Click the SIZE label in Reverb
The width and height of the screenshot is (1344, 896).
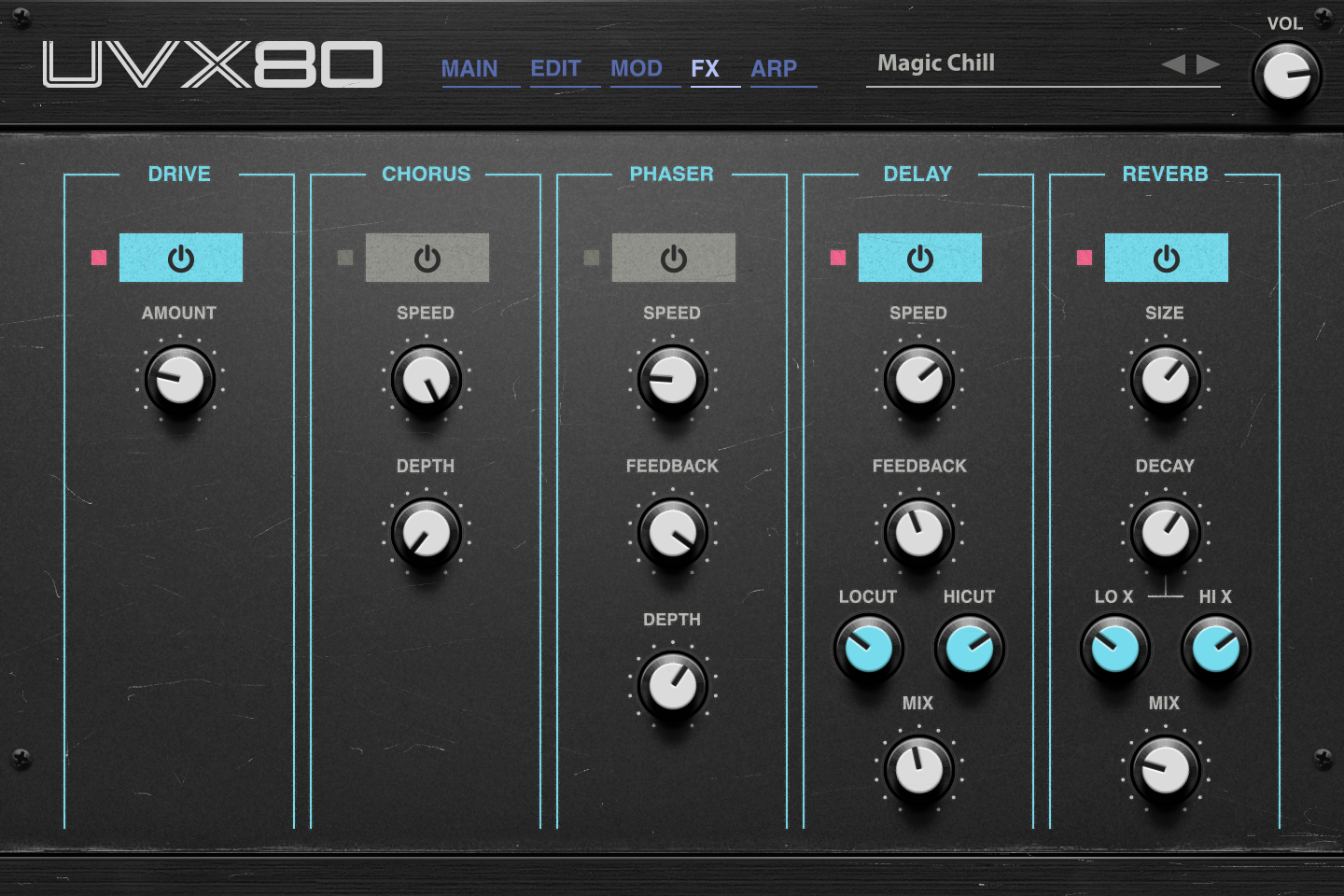[1165, 313]
